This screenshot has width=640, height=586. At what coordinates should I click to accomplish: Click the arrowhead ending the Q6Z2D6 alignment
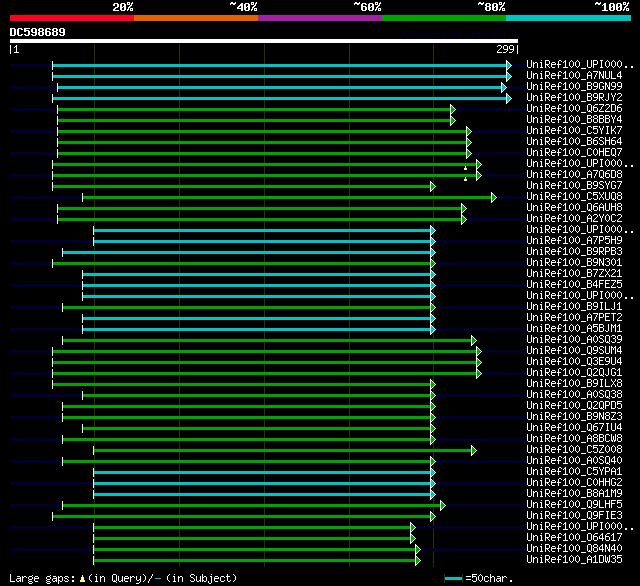tap(453, 109)
